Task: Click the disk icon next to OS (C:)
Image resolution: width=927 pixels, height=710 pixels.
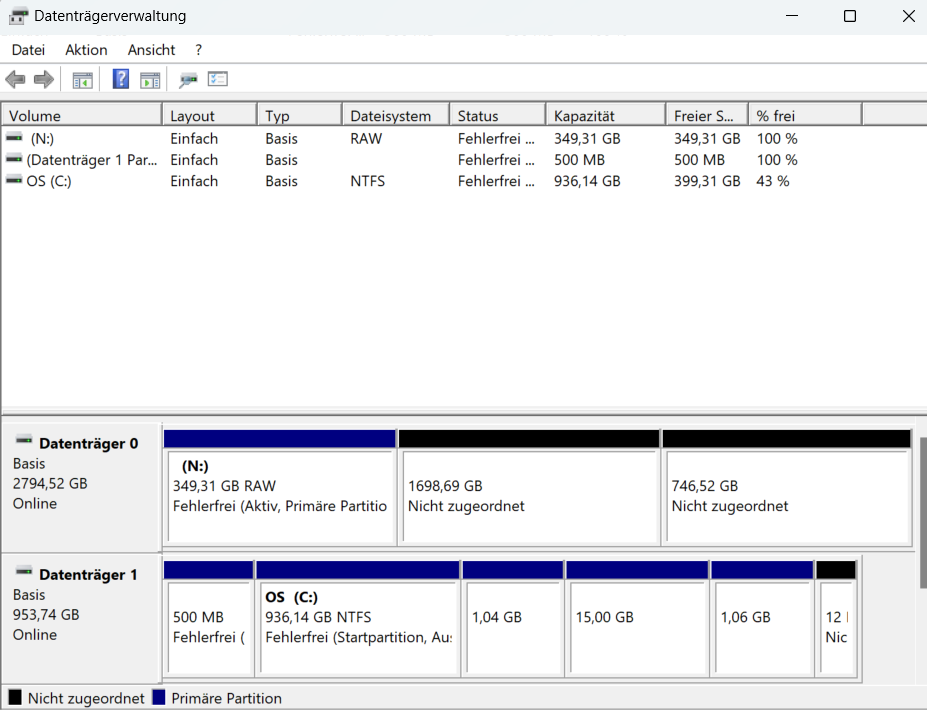Action: click(x=13, y=181)
